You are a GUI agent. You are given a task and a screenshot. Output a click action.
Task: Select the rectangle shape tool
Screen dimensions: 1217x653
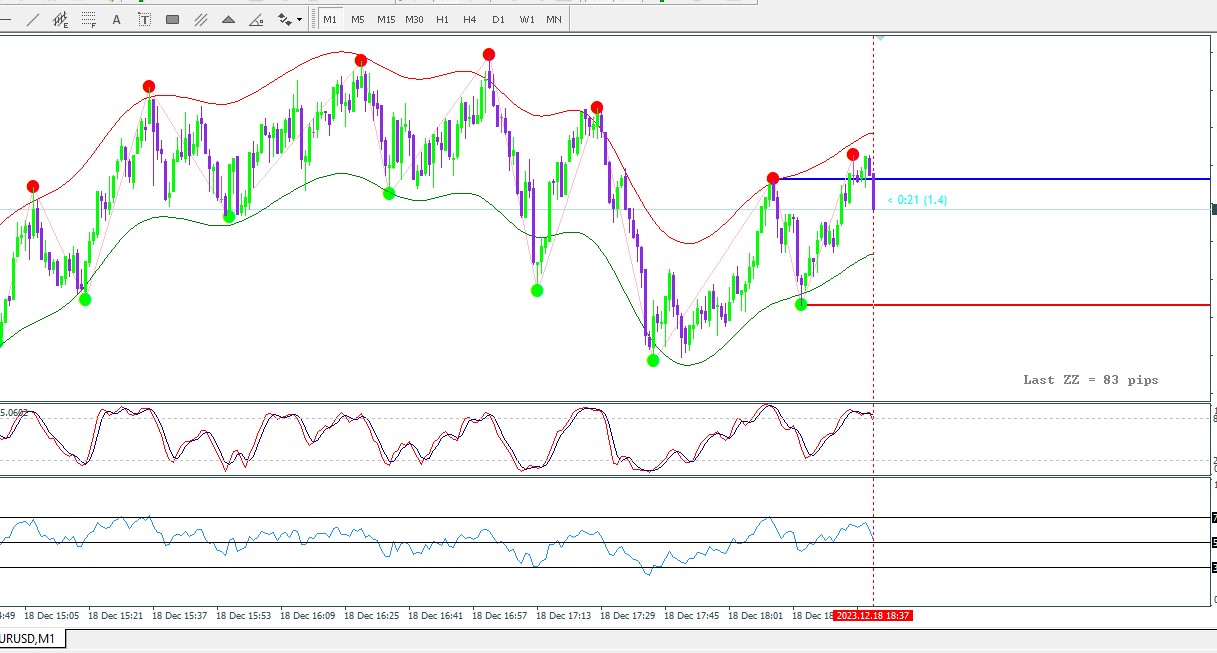pyautogui.click(x=172, y=19)
